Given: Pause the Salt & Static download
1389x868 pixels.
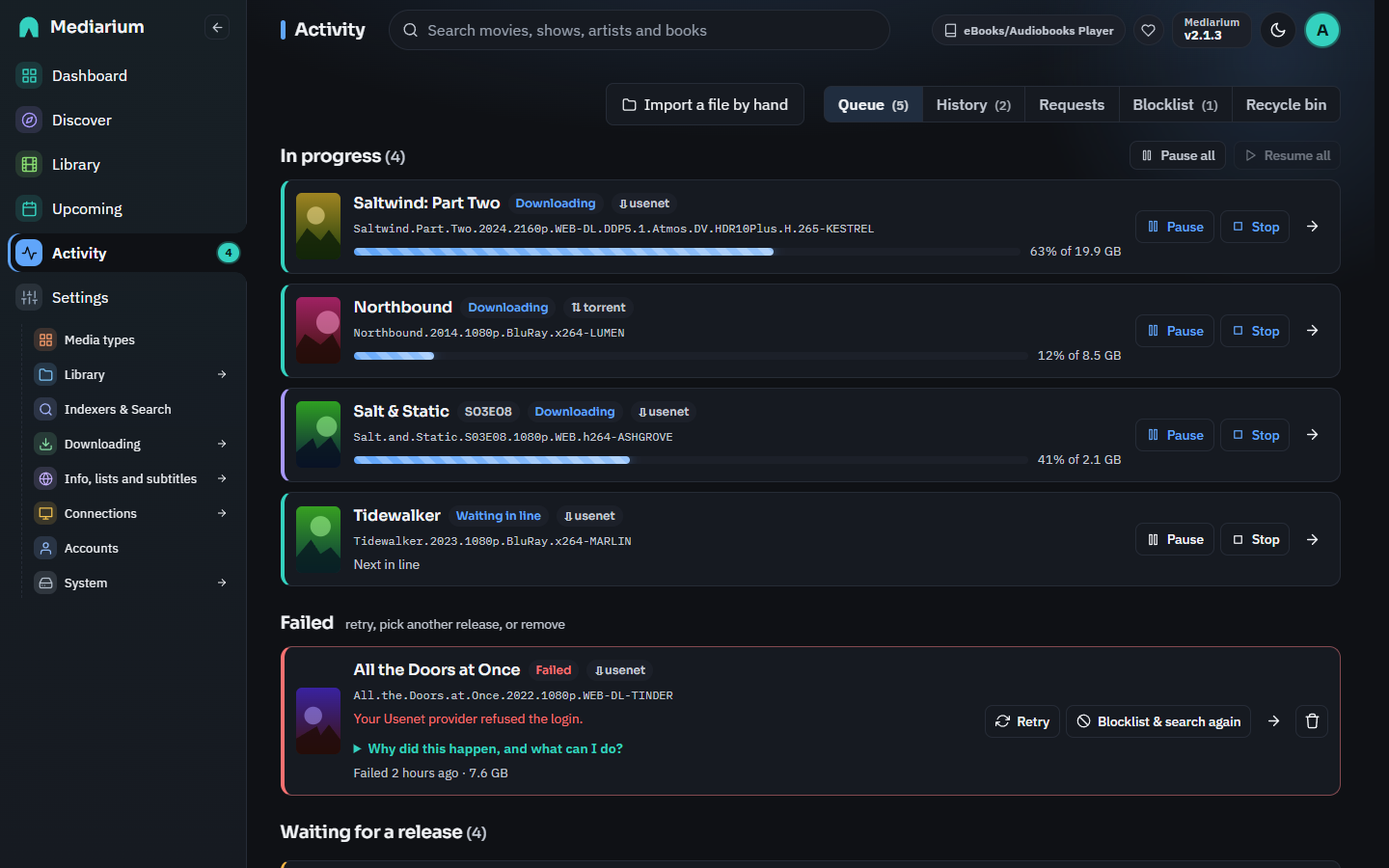Looking at the screenshot, I should point(1175,435).
